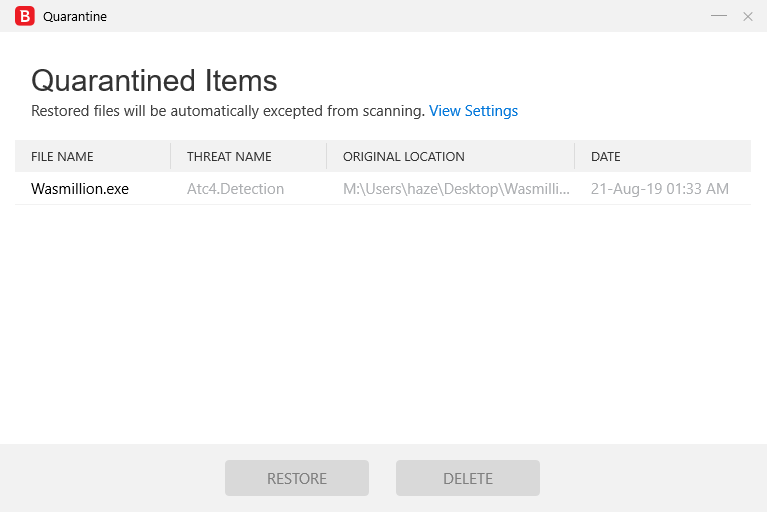
Task: Click the M:\Users\haze\Desktop original location path
Action: tap(456, 188)
